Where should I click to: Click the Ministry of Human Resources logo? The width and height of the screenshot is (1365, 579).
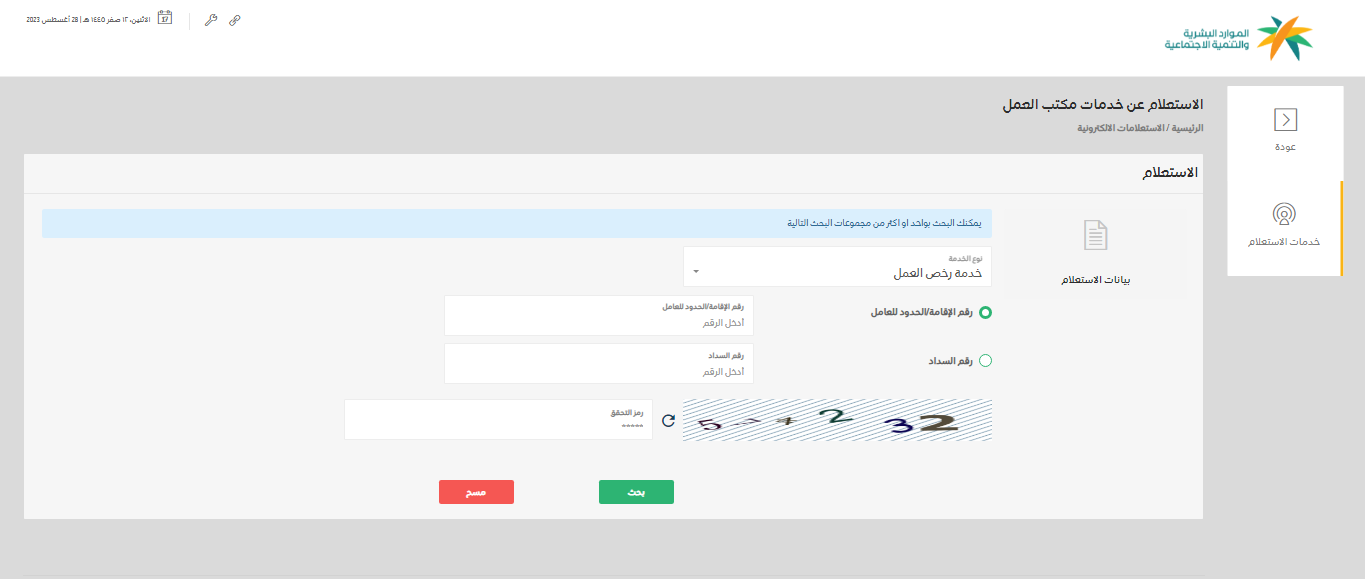[1239, 38]
